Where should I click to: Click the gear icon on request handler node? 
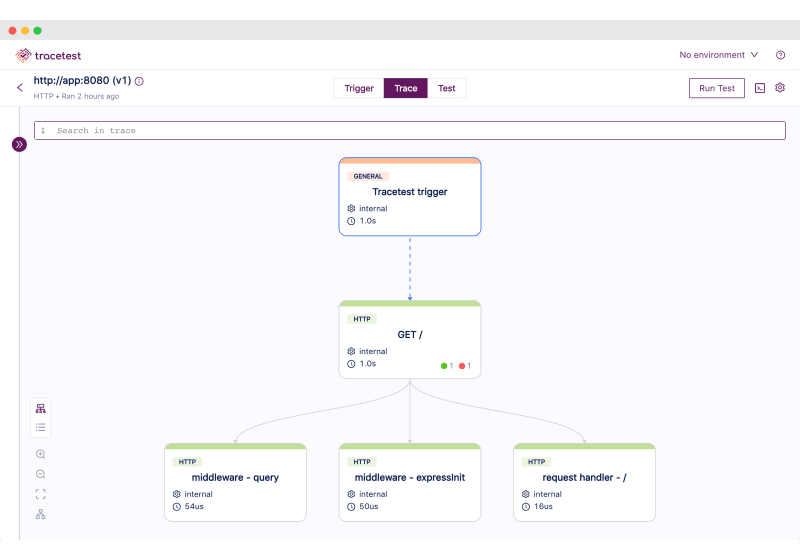[x=526, y=494]
